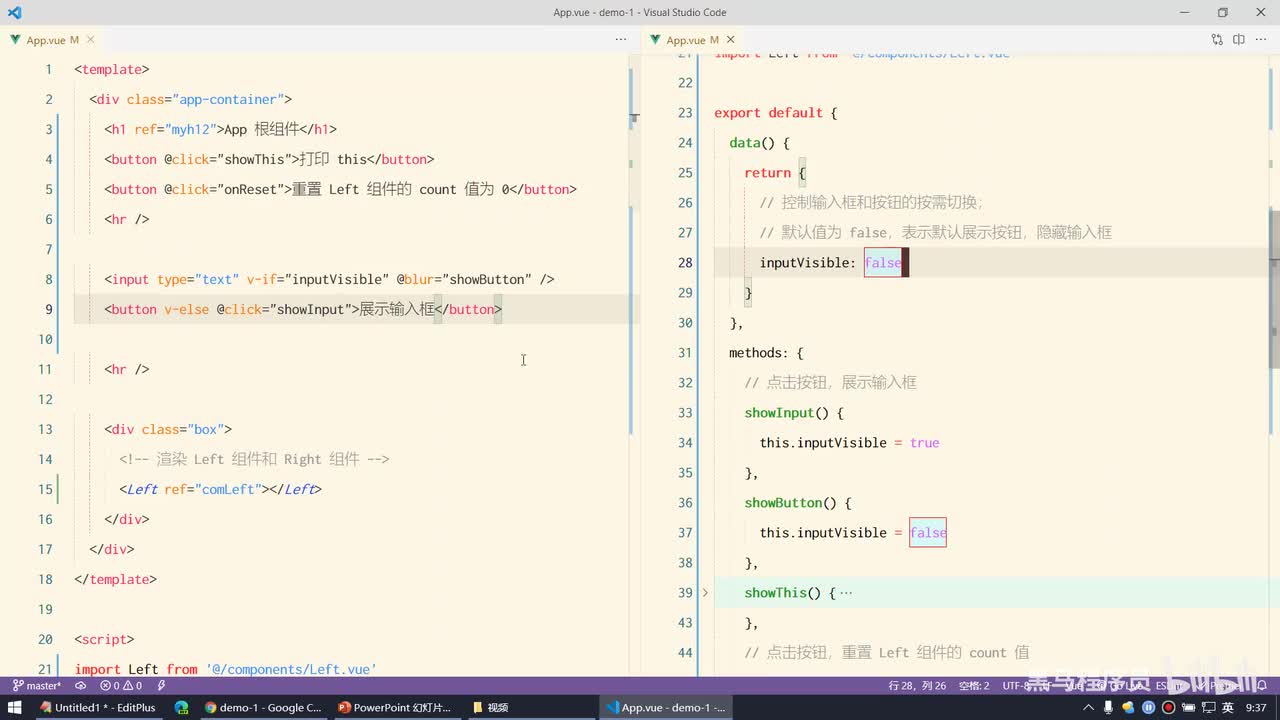Click battery tray icon
Viewport: 1280px width, 720px height.
[1187, 707]
